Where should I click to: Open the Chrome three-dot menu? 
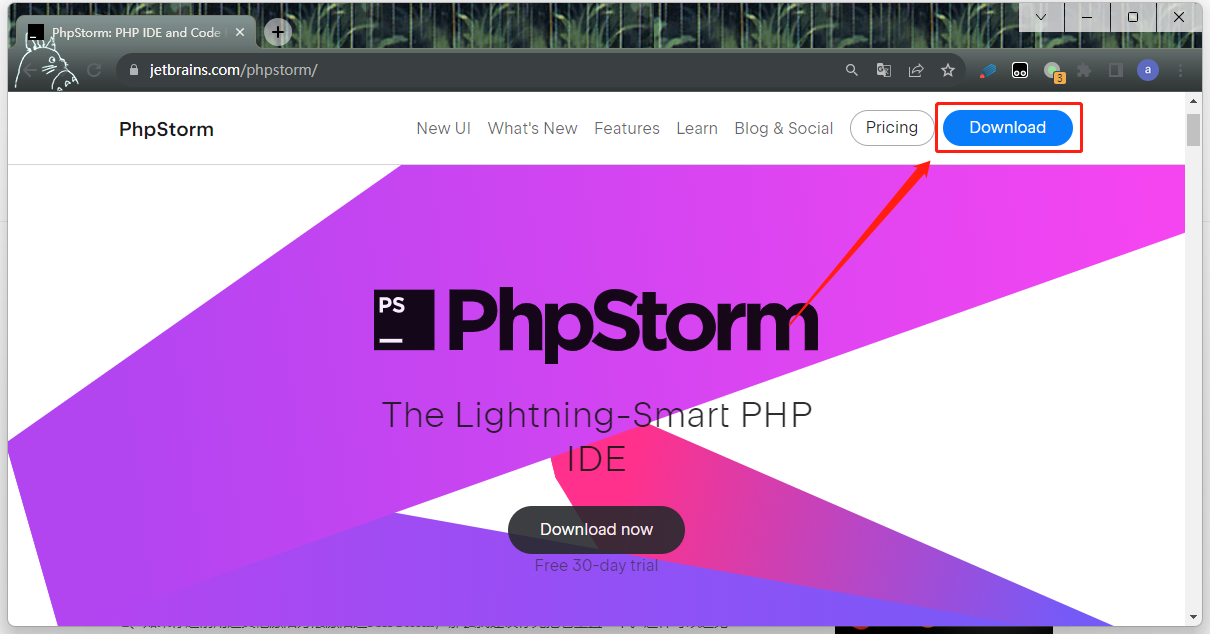[x=1180, y=70]
